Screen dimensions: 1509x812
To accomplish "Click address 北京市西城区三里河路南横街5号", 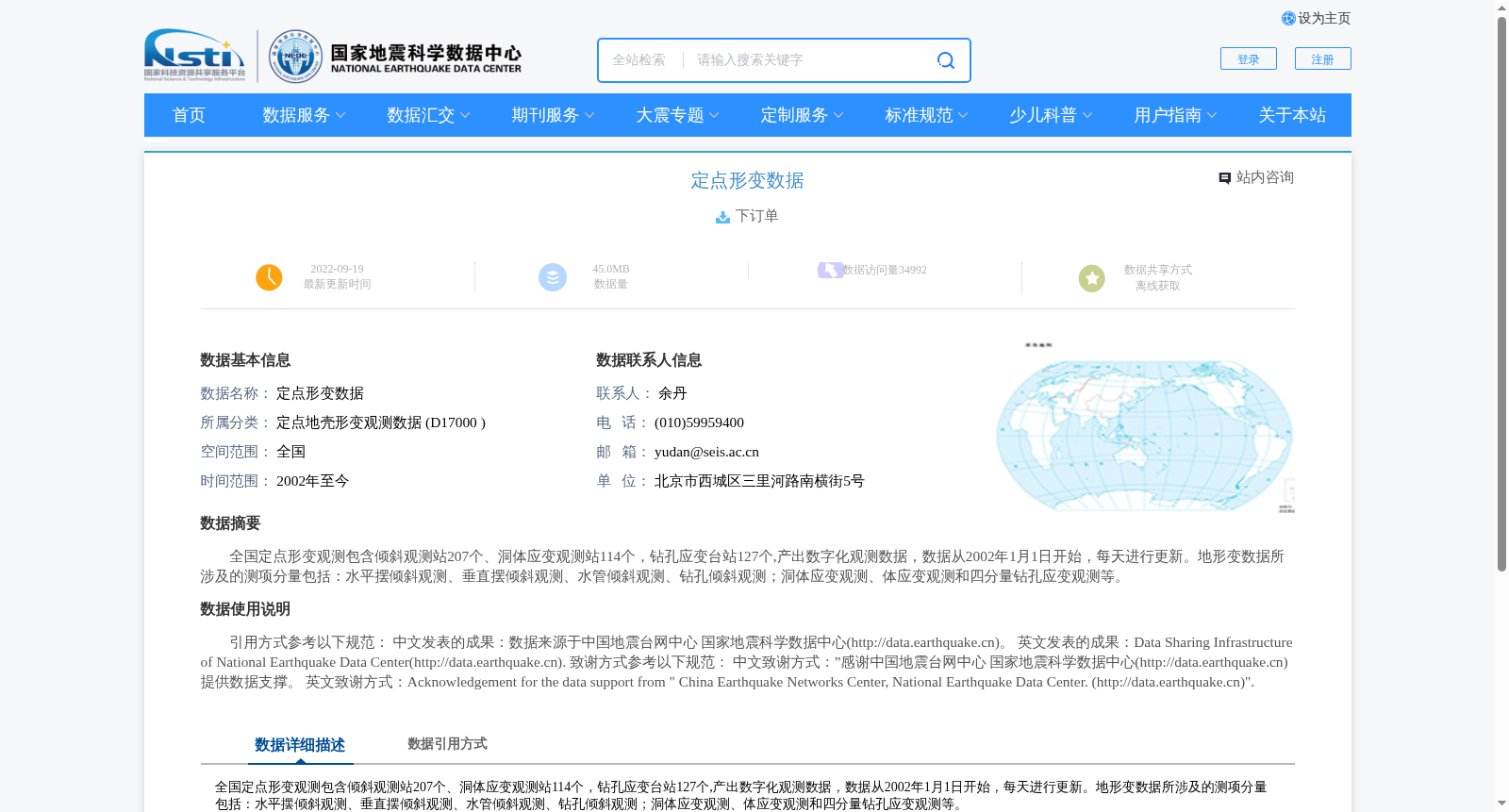I will [759, 481].
